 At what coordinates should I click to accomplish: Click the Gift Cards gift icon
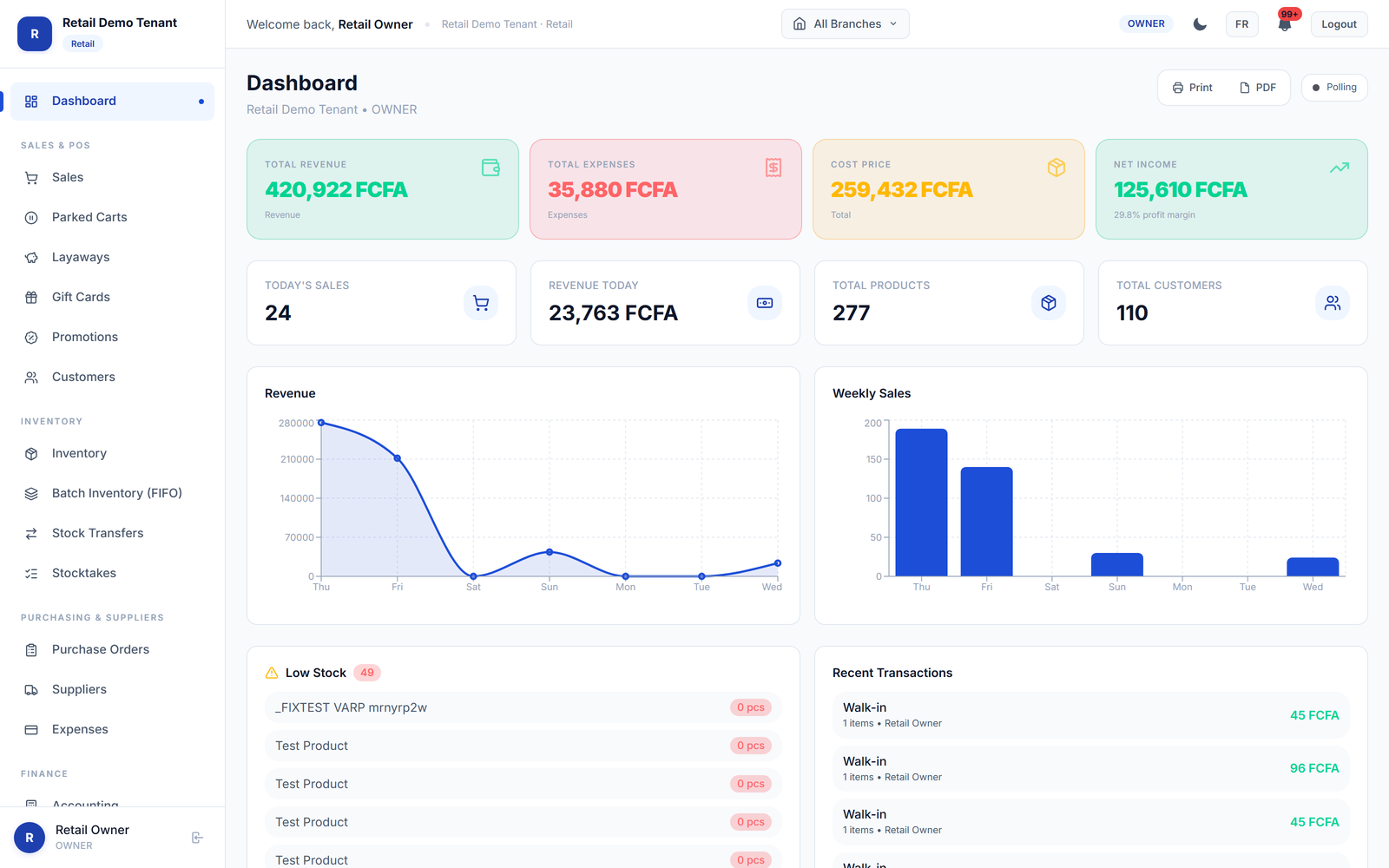pyautogui.click(x=31, y=298)
